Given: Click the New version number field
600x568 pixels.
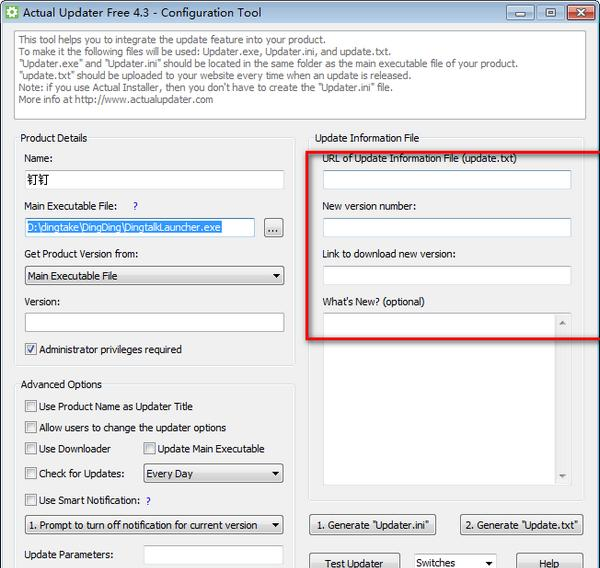Looking at the screenshot, I should click(x=446, y=228).
